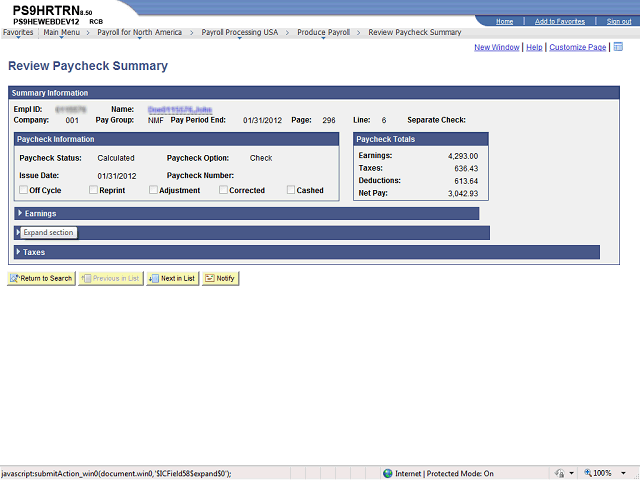Open the Favorites menu
The height and width of the screenshot is (480, 640).
tap(18, 32)
